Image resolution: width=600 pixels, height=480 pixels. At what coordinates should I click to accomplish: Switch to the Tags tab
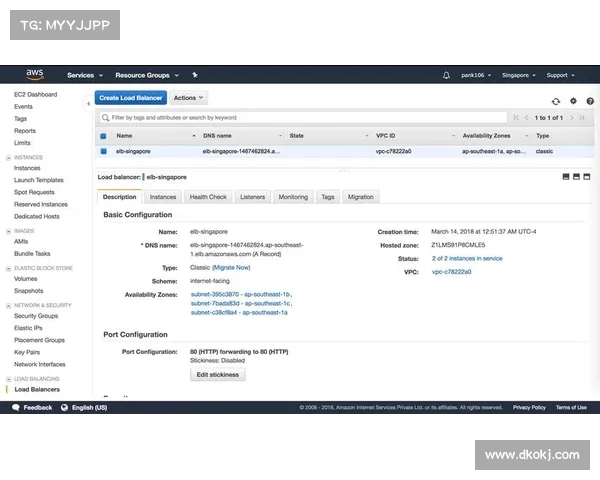point(328,197)
